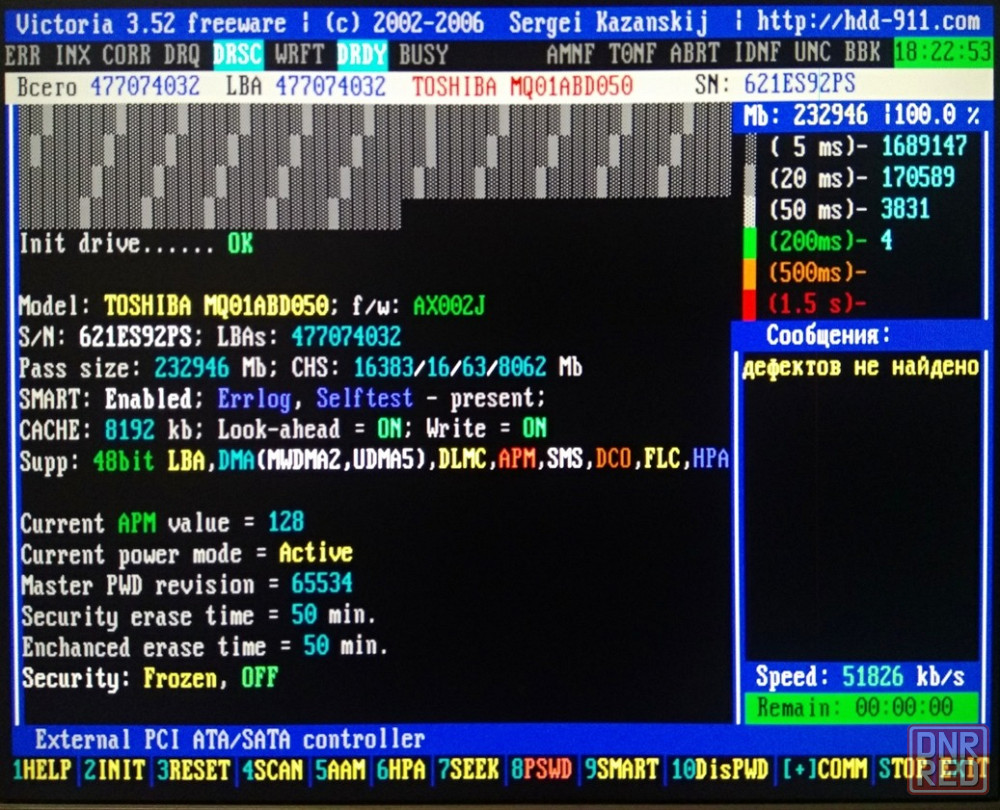Open the red 8PSWD password option
This screenshot has width=1000, height=810.
click(541, 770)
